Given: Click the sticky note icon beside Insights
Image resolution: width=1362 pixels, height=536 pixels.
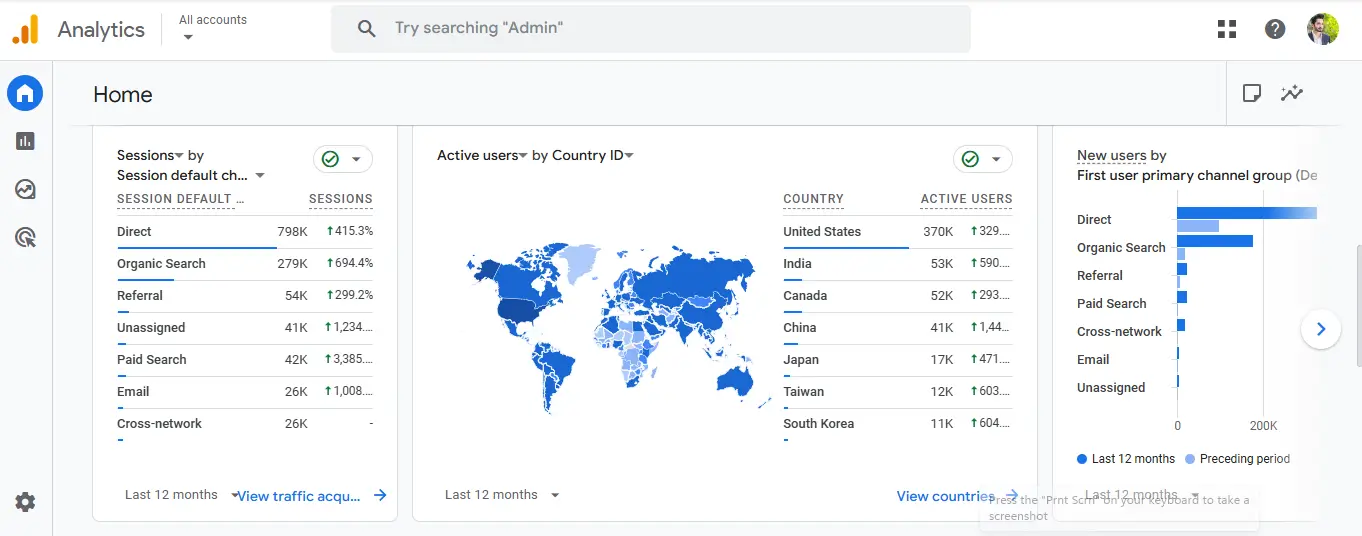Looking at the screenshot, I should [1251, 93].
